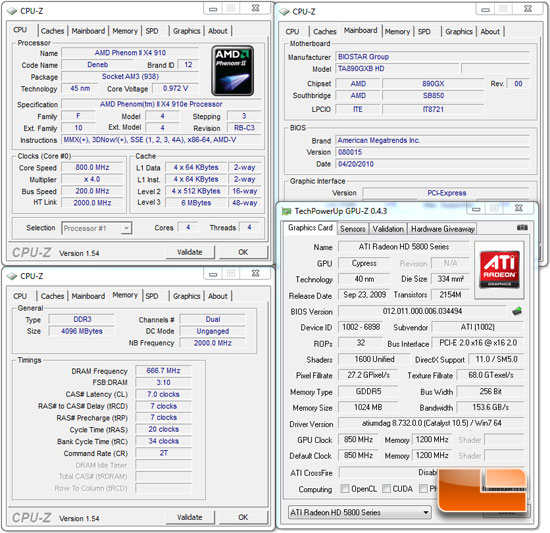550x533 pixels.
Task: Close the top-left CPU-Z CPU window
Action: tap(256, 8)
